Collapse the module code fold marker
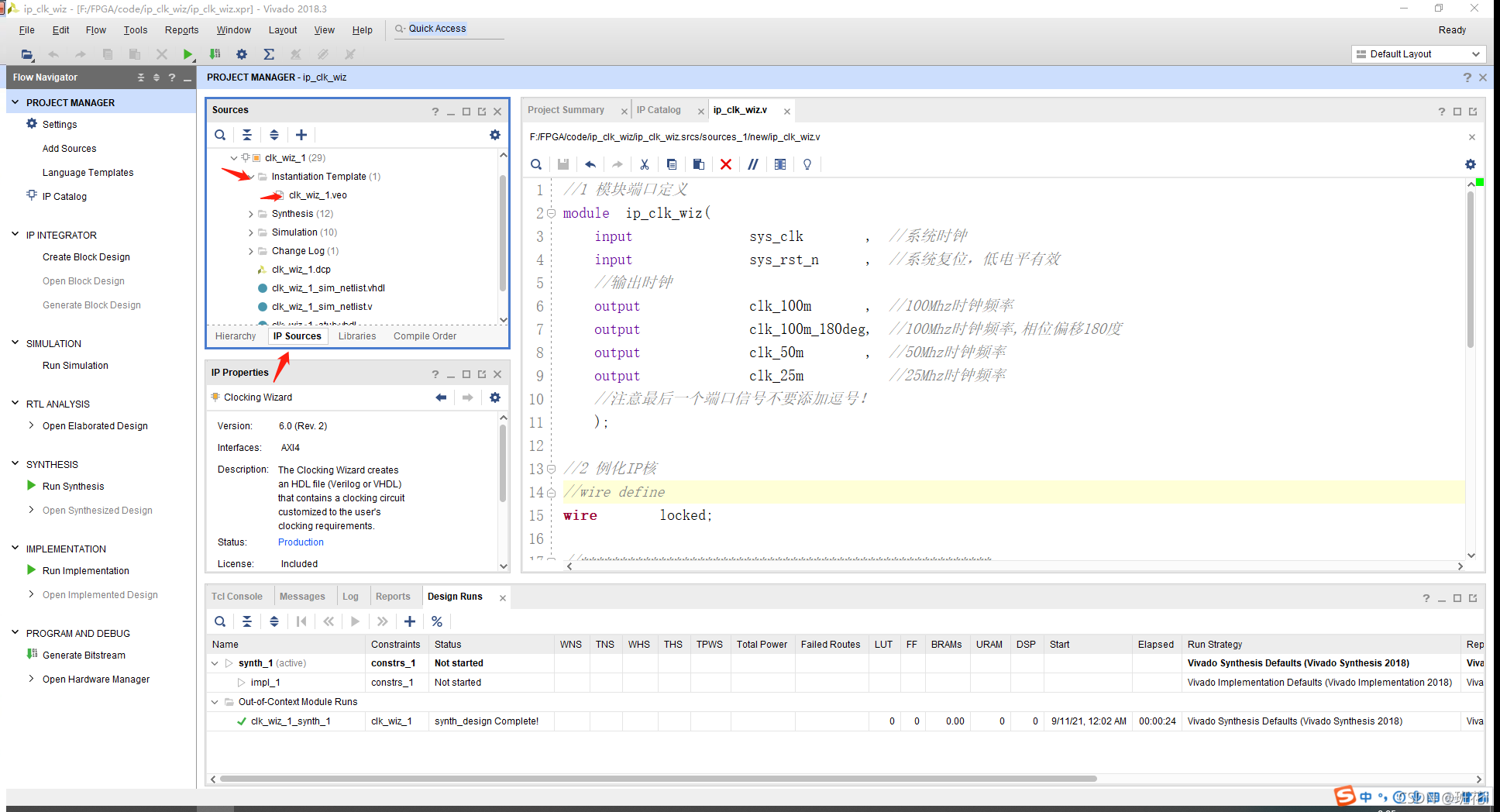Image resolution: width=1500 pixels, height=812 pixels. click(552, 213)
